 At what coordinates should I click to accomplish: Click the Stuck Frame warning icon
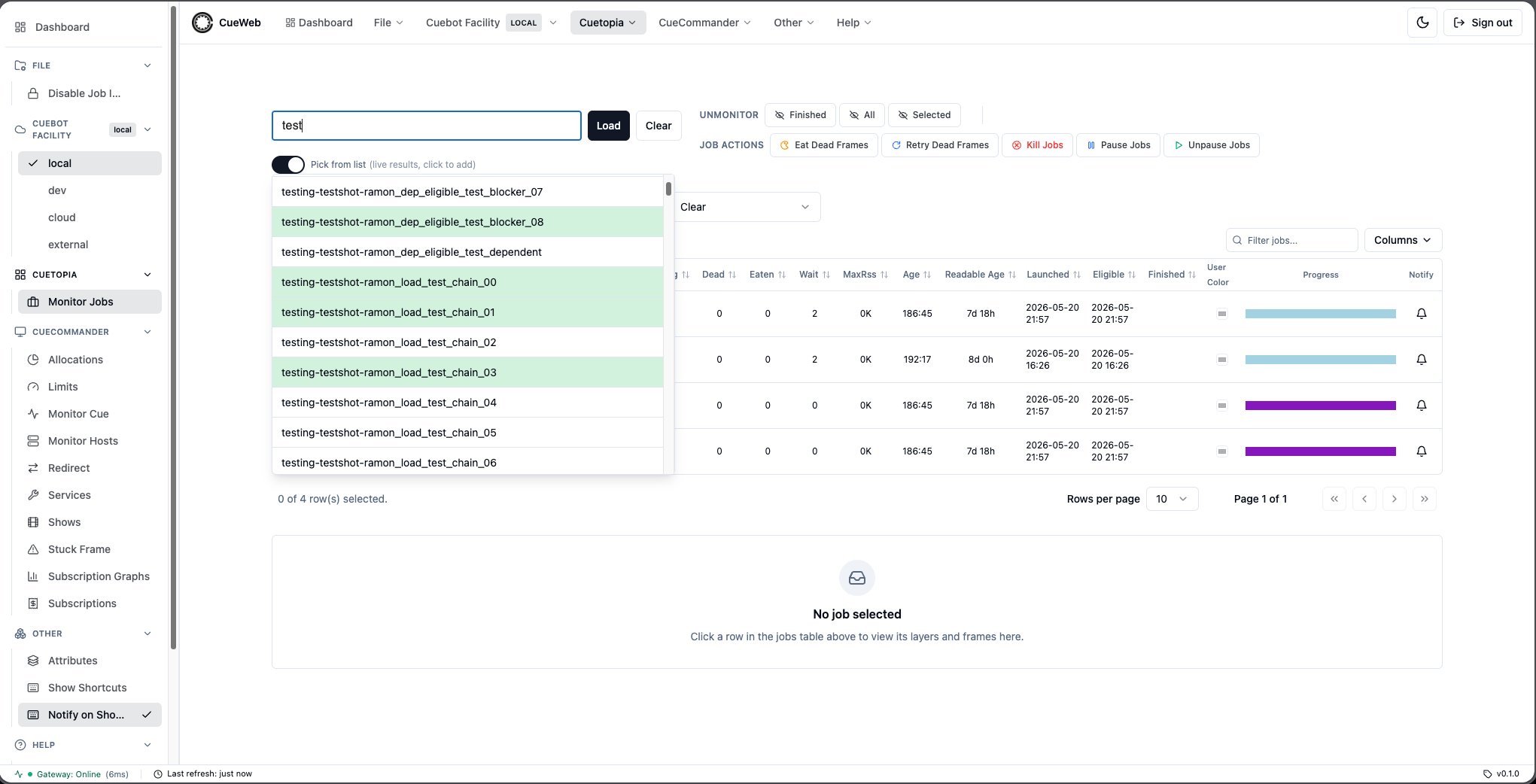coord(33,549)
